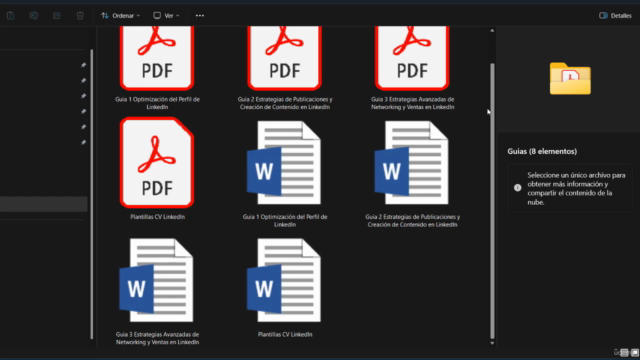Image resolution: width=640 pixels, height=360 pixels.
Task: Click the navigation pane vertical scrollbar
Action: 91,194
